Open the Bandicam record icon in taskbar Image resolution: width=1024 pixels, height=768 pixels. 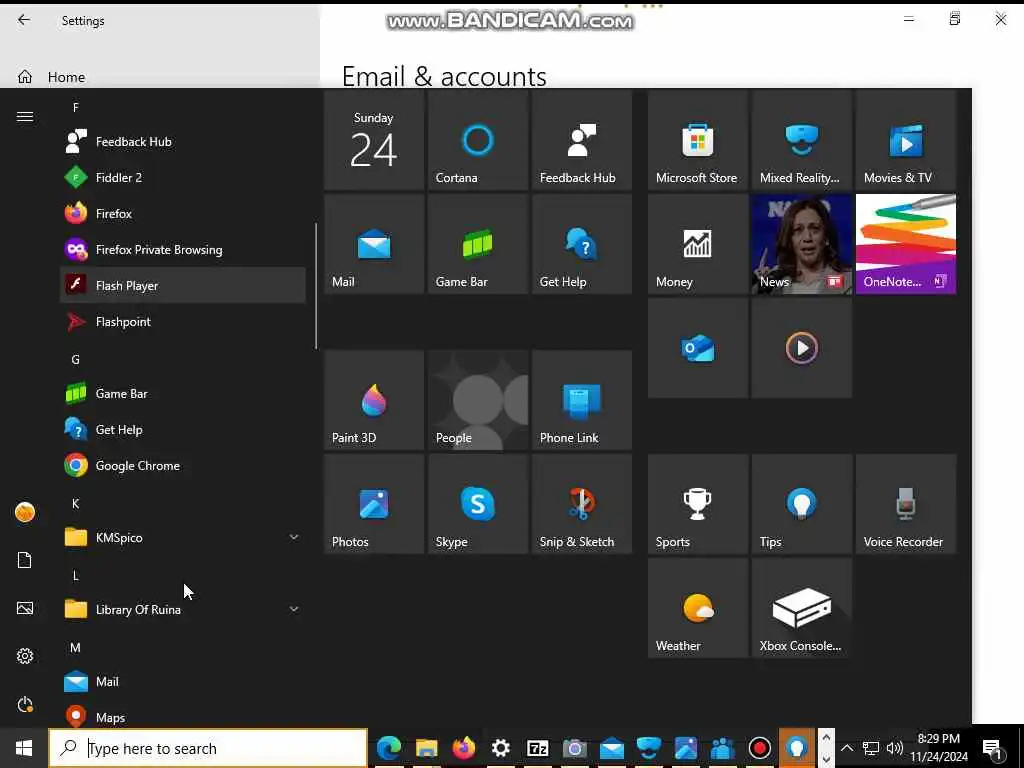760,748
